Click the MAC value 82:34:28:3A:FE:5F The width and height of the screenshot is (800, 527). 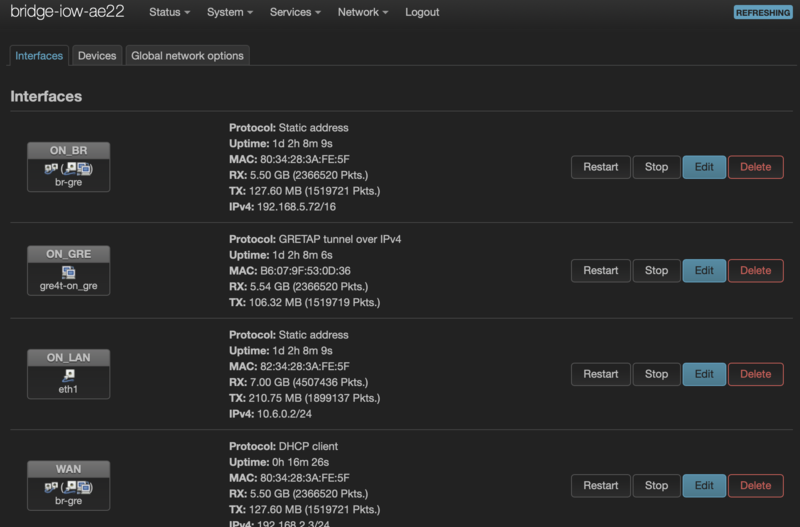click(x=305, y=366)
